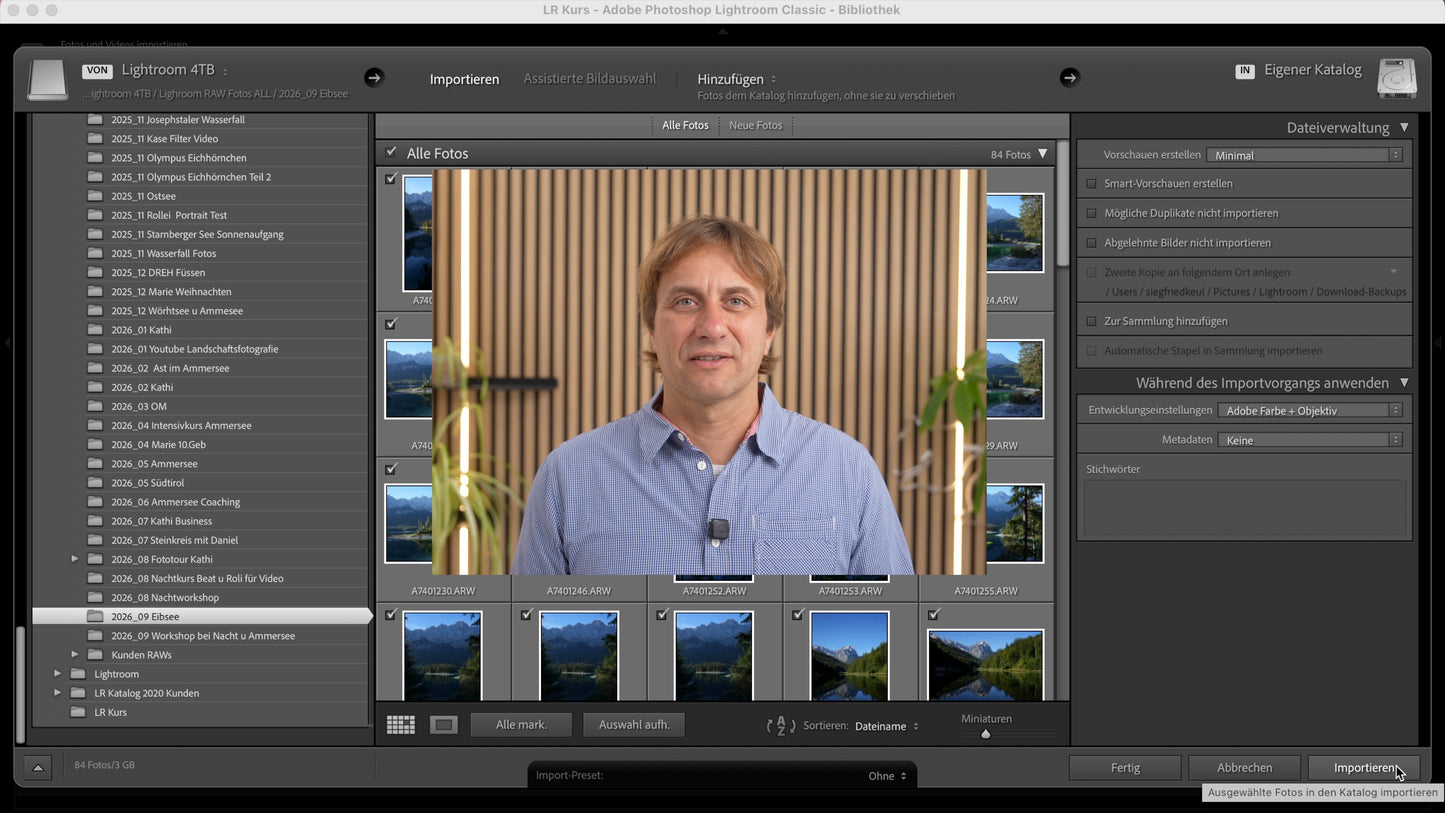Switch to loupe single-image view

(x=444, y=725)
